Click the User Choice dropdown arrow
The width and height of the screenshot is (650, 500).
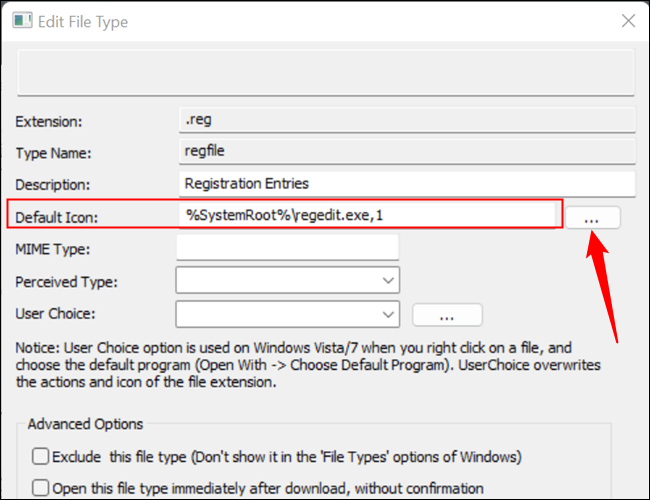point(388,315)
